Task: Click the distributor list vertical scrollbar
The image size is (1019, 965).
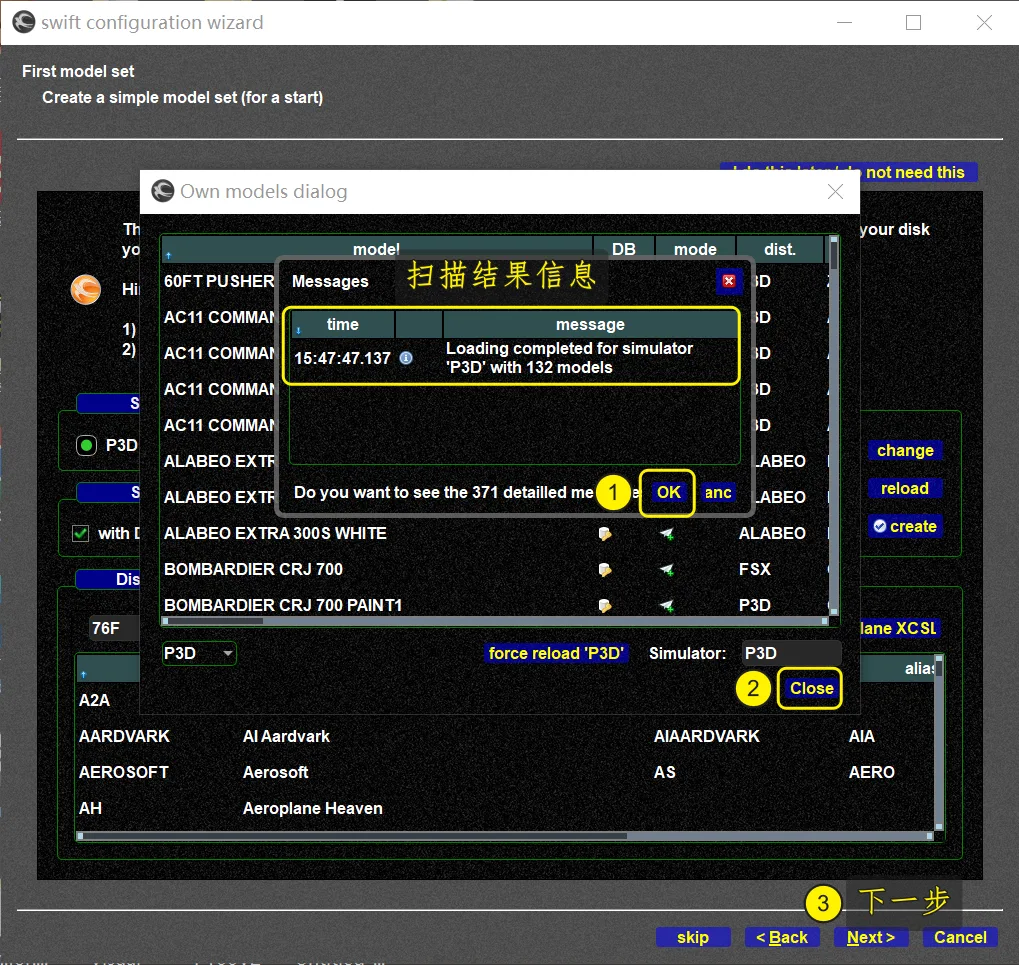Action: [x=938, y=743]
